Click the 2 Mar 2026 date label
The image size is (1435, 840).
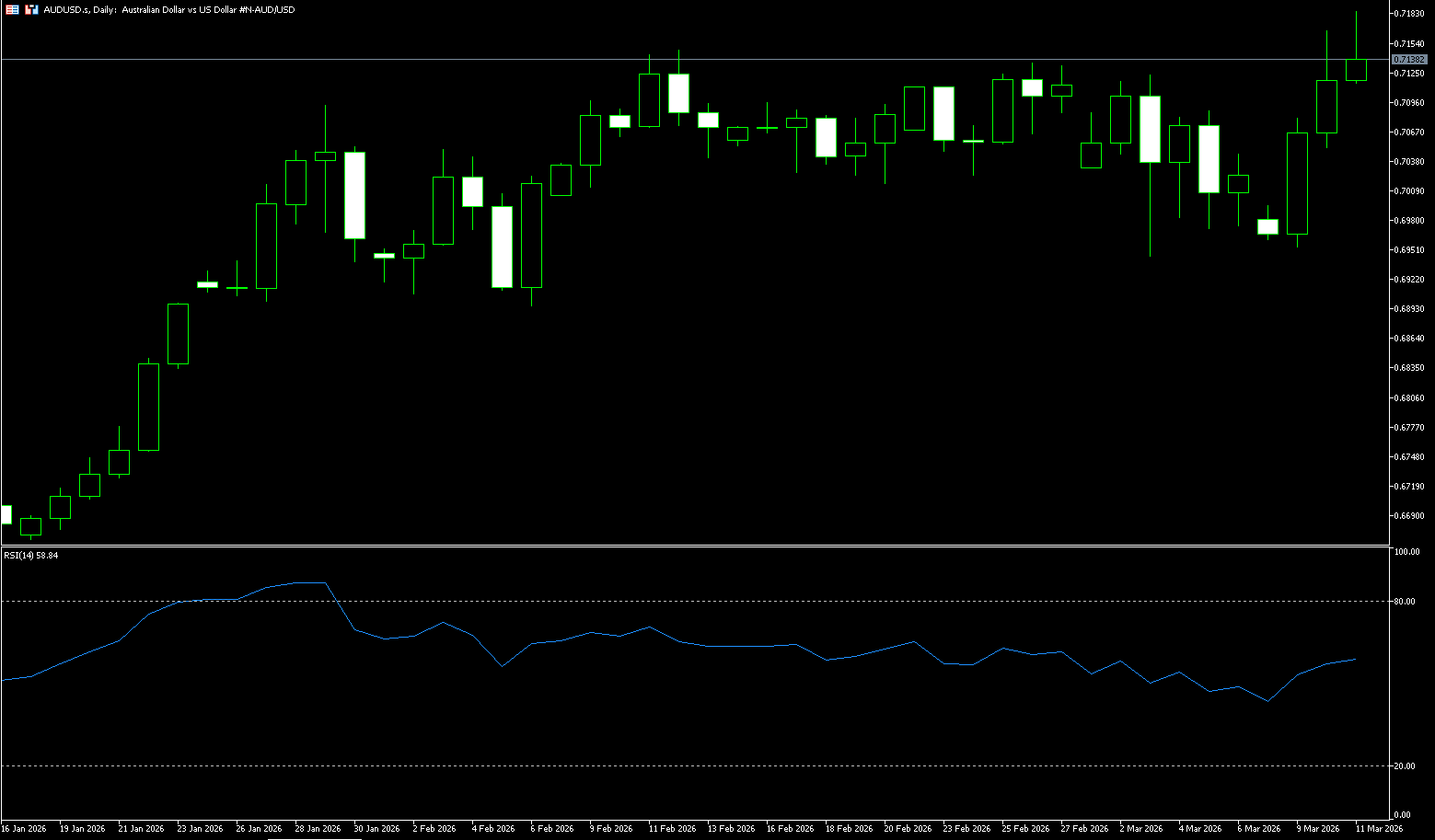coord(1140,829)
